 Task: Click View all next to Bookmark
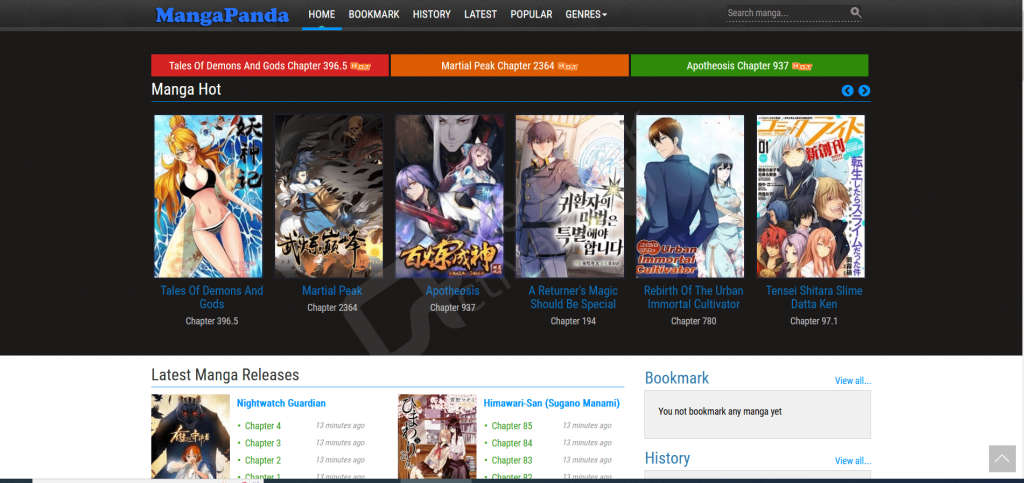pos(852,381)
